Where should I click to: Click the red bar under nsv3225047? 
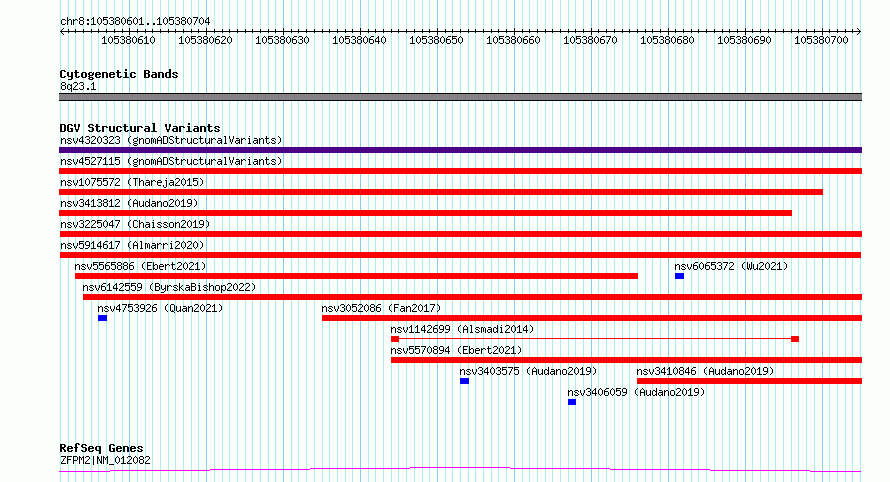(x=460, y=234)
